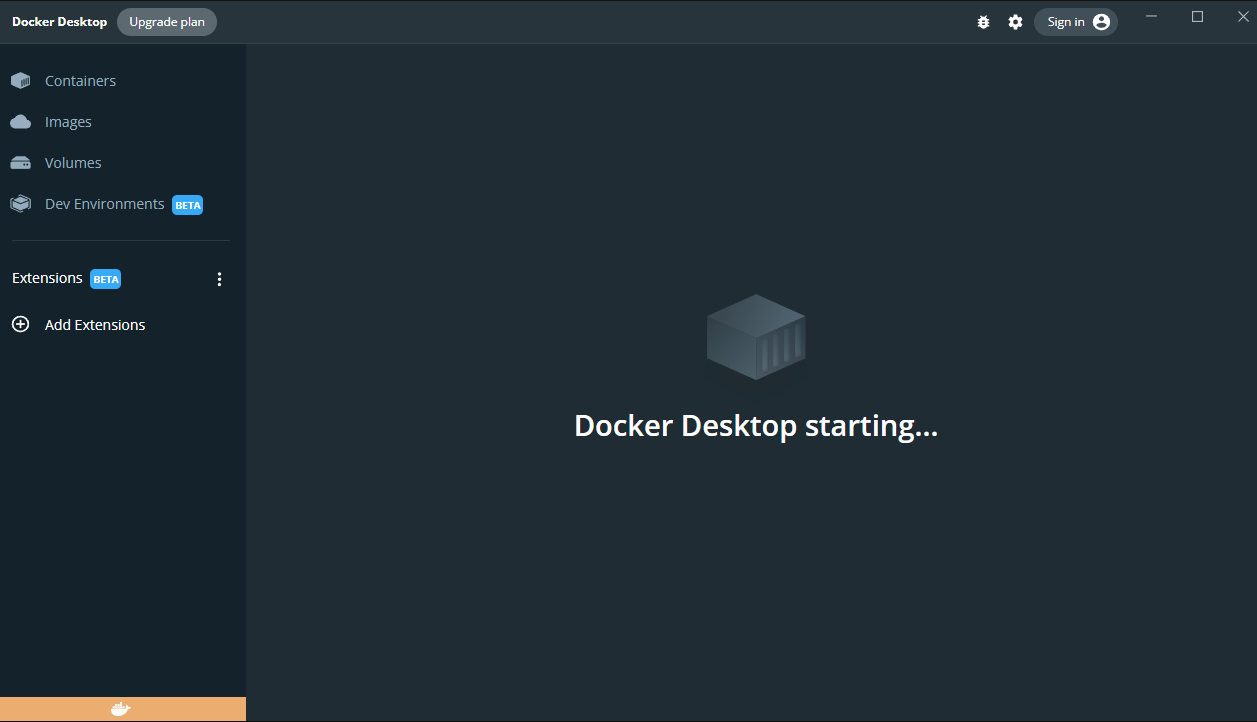Maximize the Docker Desktop window
Viewport: 1257px width, 722px height.
(1197, 16)
